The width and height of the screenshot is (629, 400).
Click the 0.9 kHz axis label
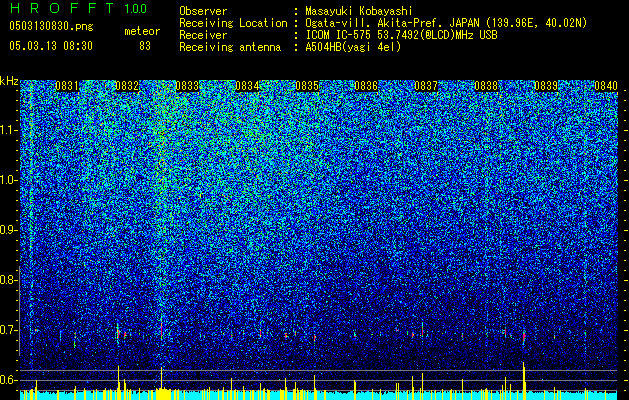9,230
